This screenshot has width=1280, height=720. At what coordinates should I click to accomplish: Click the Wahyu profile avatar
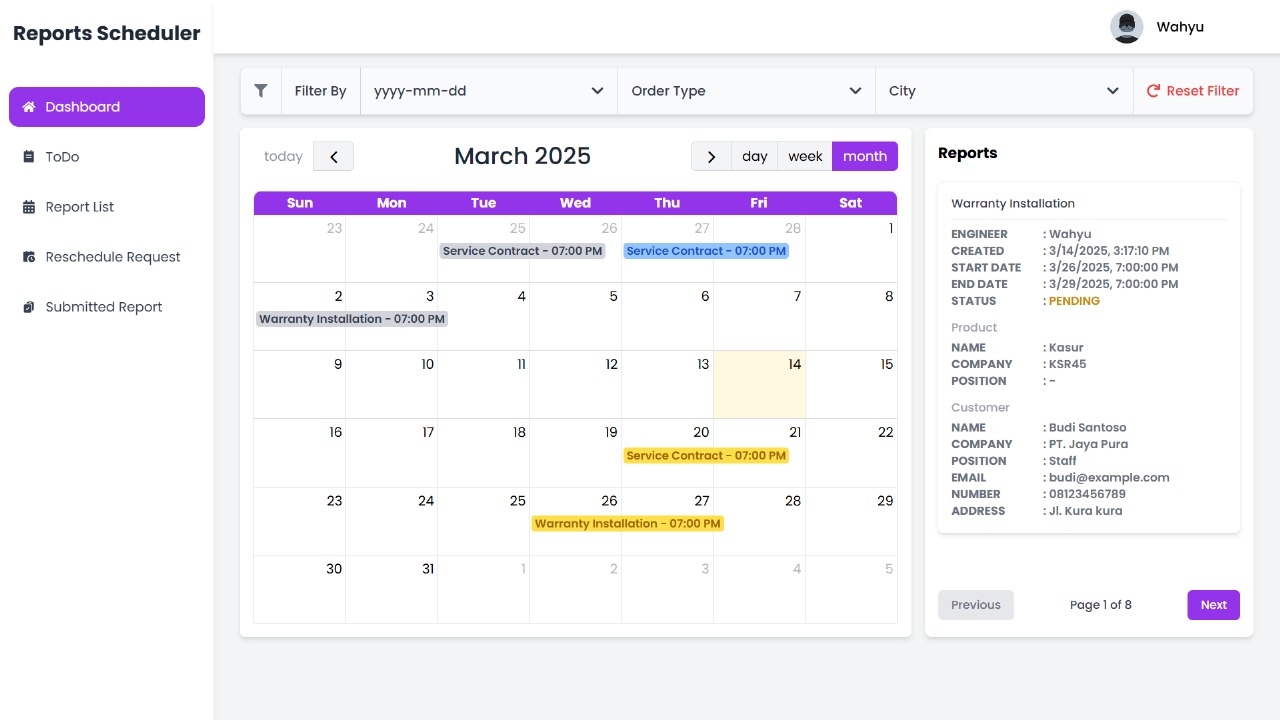1127,27
